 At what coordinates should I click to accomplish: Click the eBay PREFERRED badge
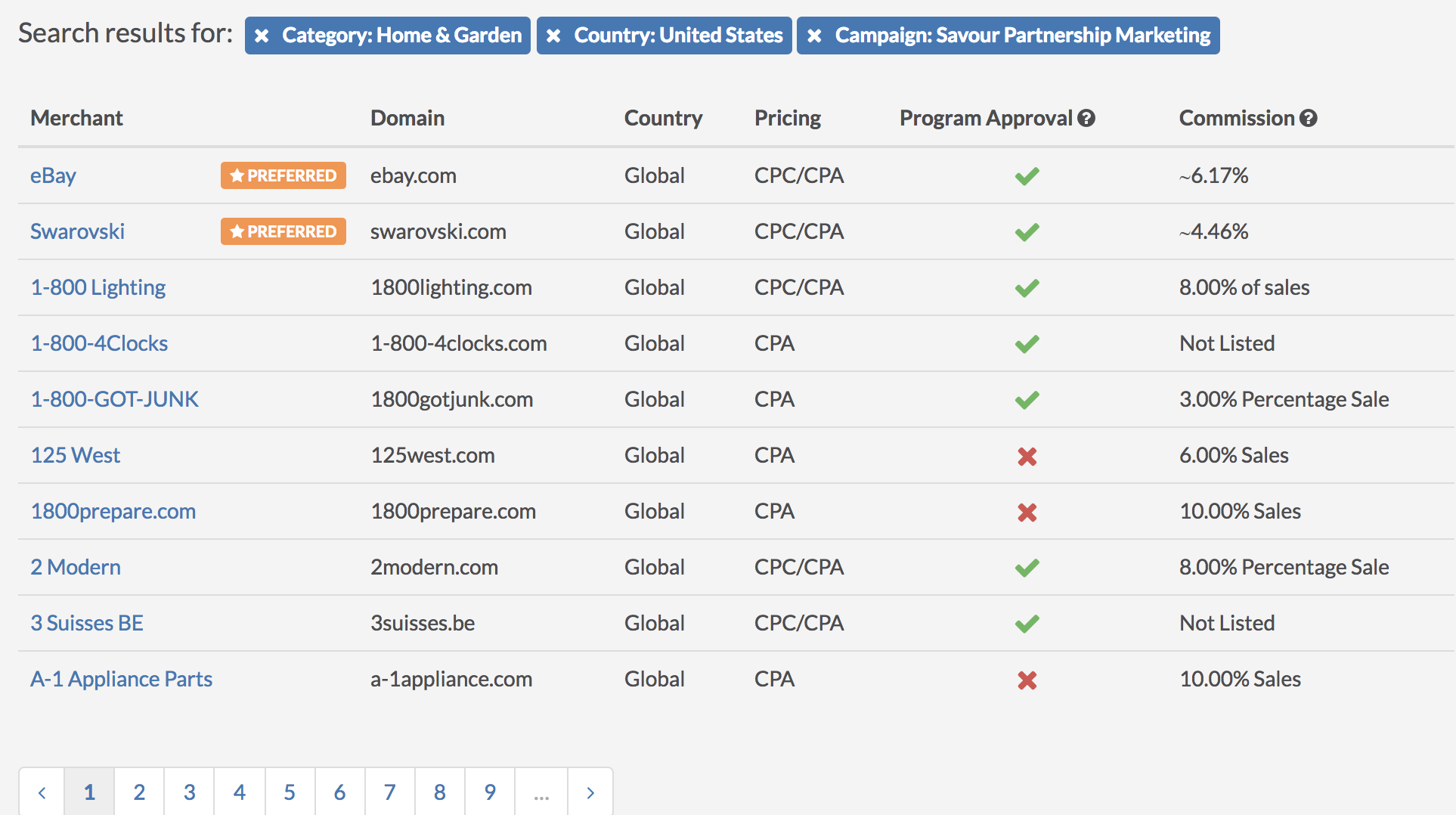click(283, 175)
